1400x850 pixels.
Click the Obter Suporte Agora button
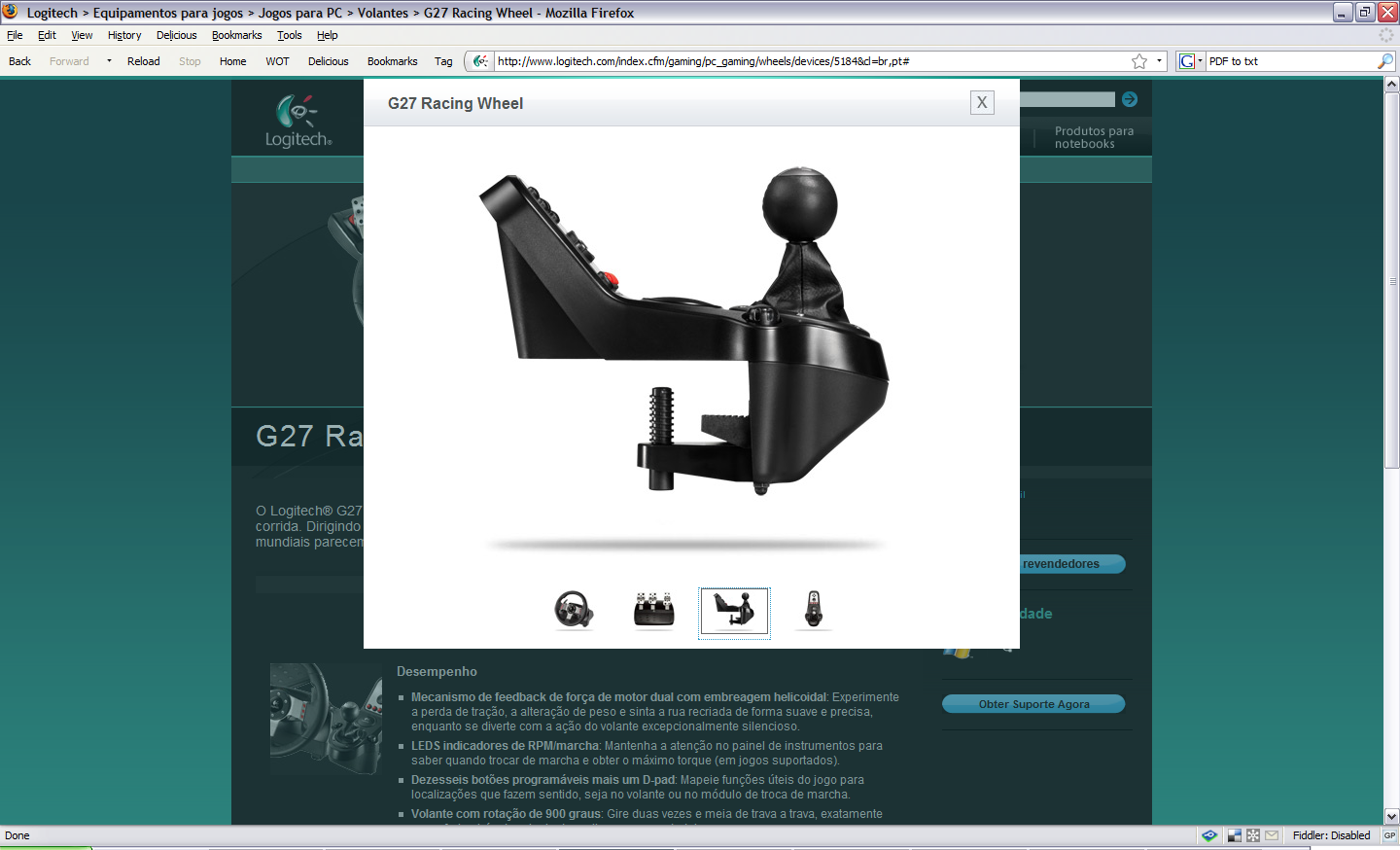[x=1033, y=704]
